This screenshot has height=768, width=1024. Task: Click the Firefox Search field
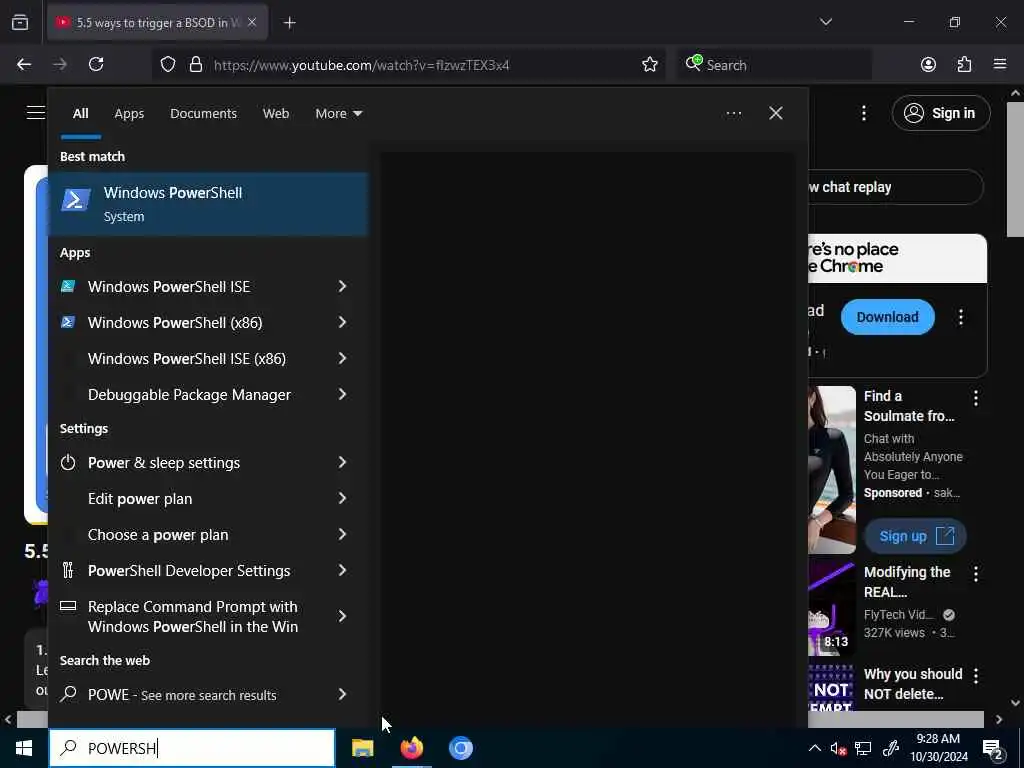774,64
